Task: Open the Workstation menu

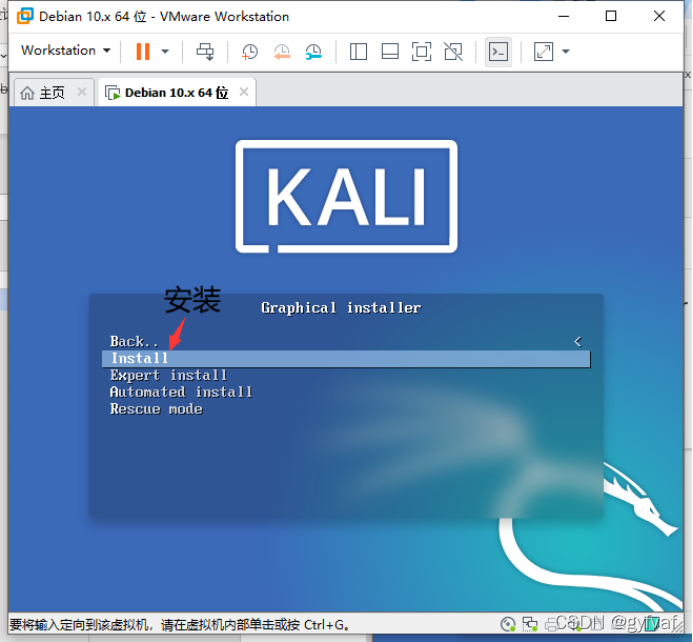Action: pos(65,50)
